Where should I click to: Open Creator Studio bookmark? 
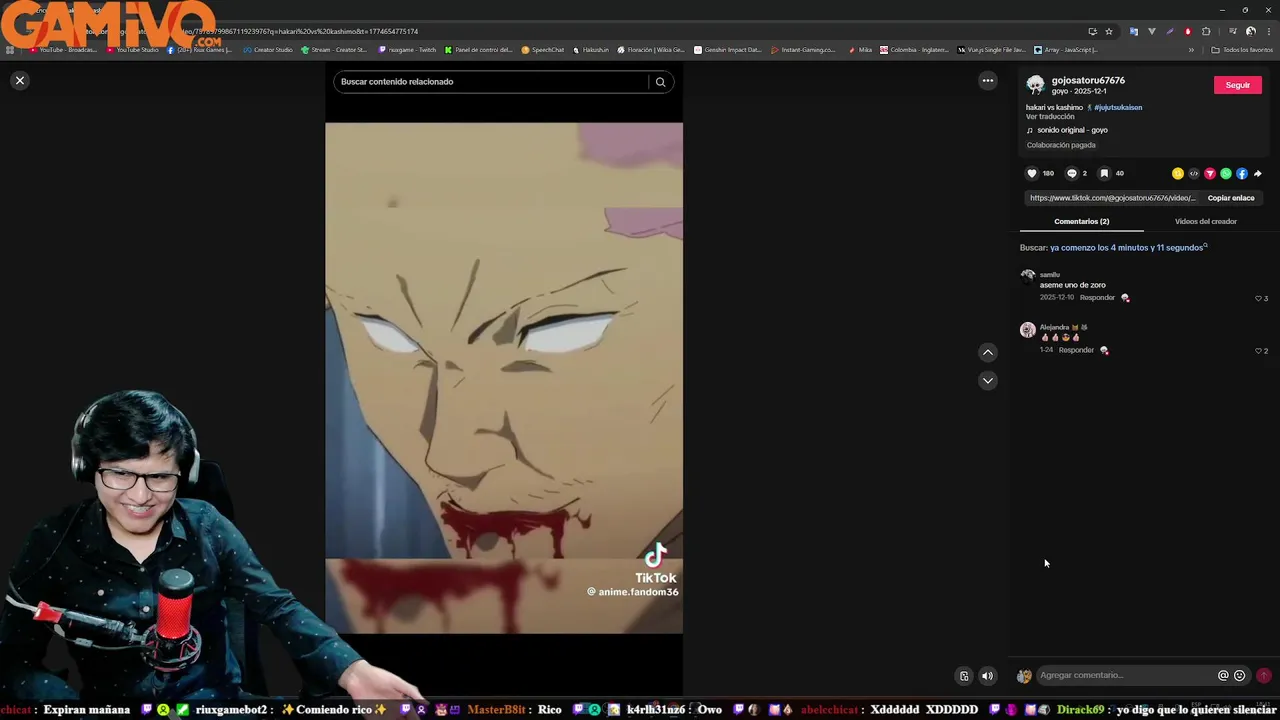pyautogui.click(x=268, y=49)
